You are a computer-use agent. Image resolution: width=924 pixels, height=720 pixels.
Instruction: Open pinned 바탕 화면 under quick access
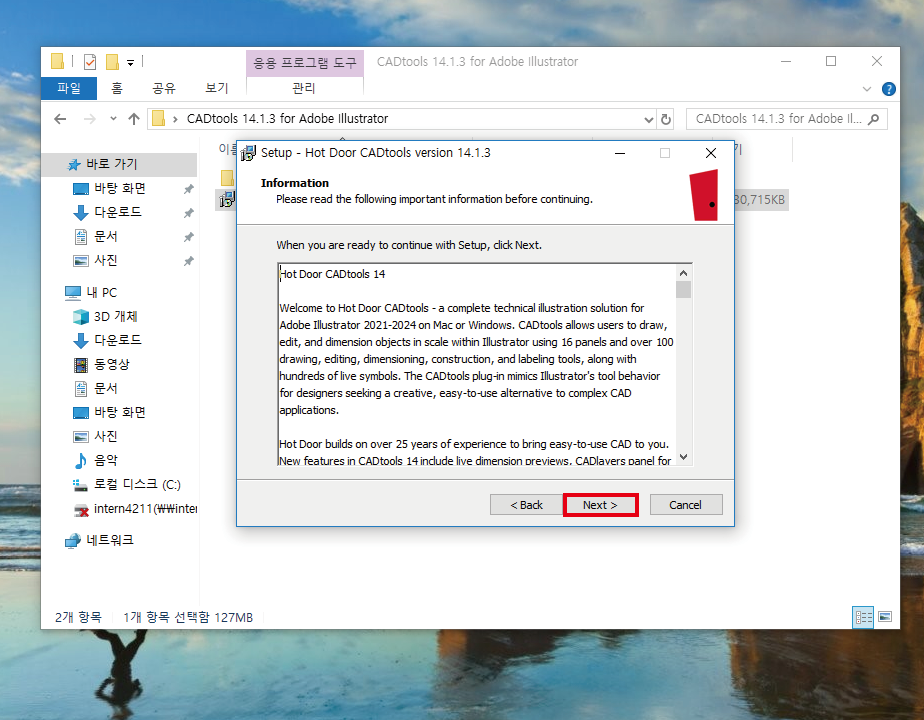coord(120,189)
